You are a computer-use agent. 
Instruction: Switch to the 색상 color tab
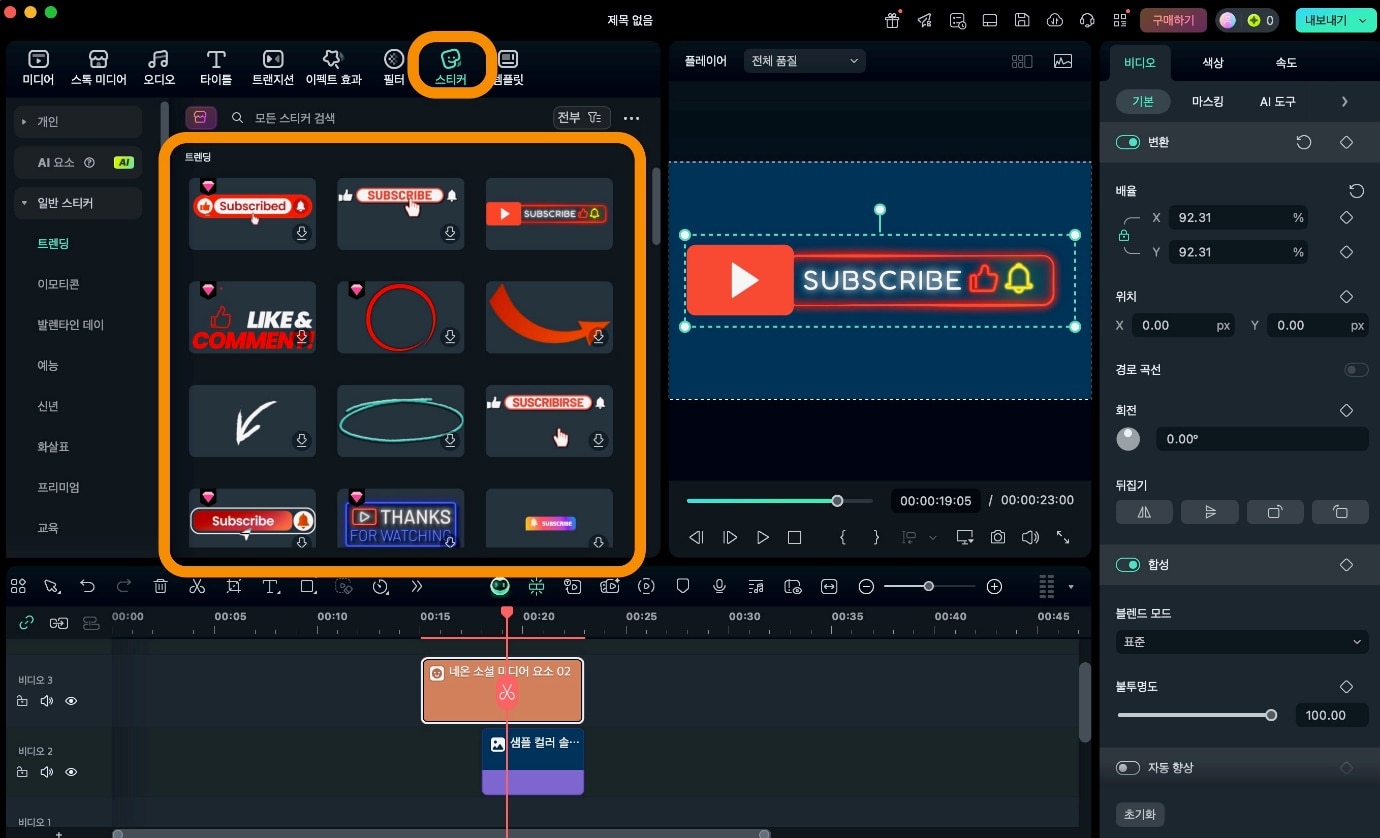[1212, 62]
